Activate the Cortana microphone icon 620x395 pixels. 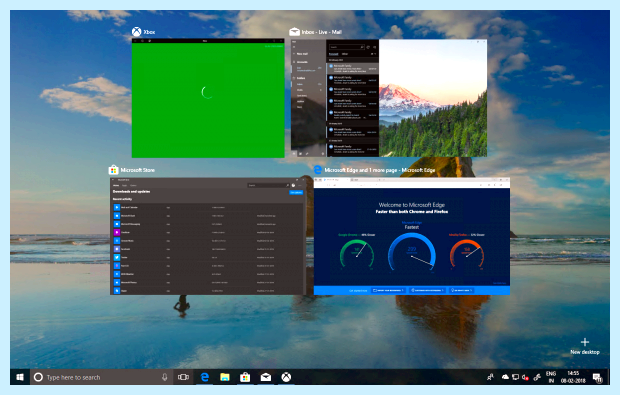point(164,377)
